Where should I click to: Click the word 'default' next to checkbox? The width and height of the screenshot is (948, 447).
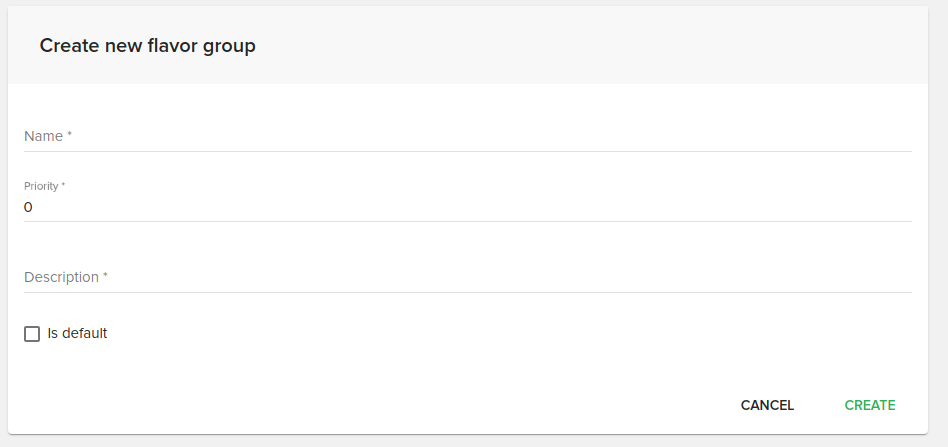pos(84,333)
